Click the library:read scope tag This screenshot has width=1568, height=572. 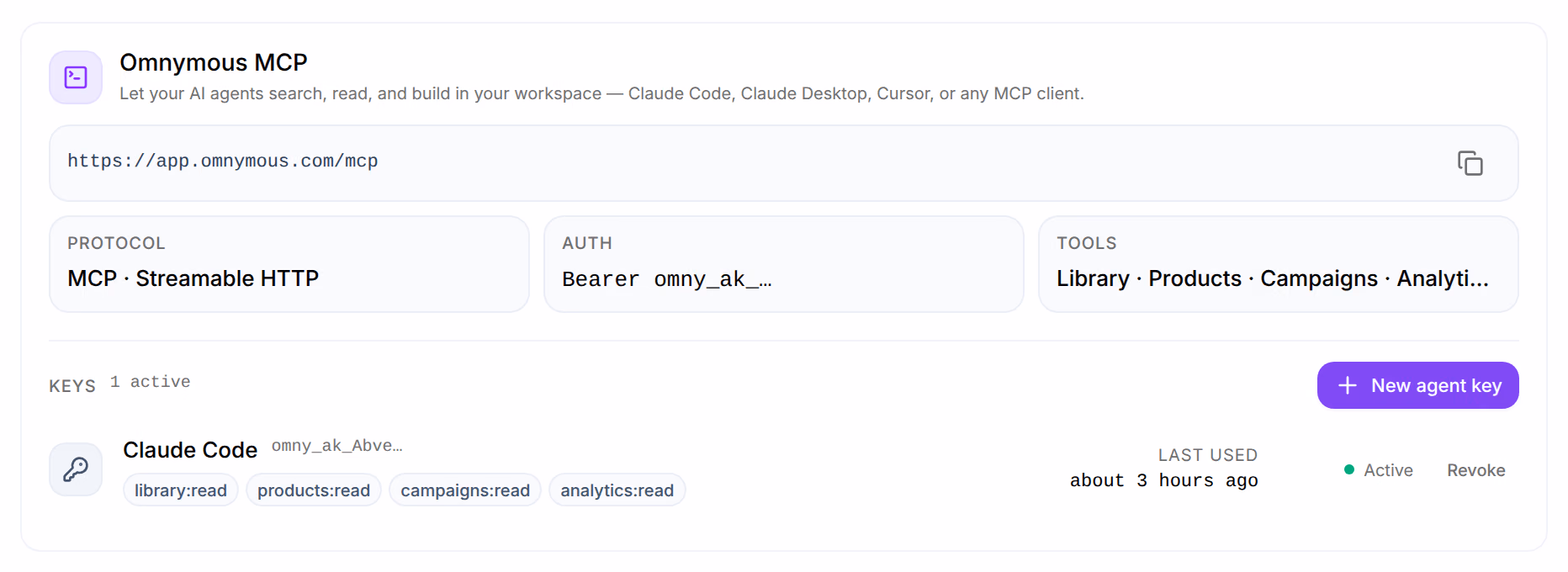coord(181,490)
